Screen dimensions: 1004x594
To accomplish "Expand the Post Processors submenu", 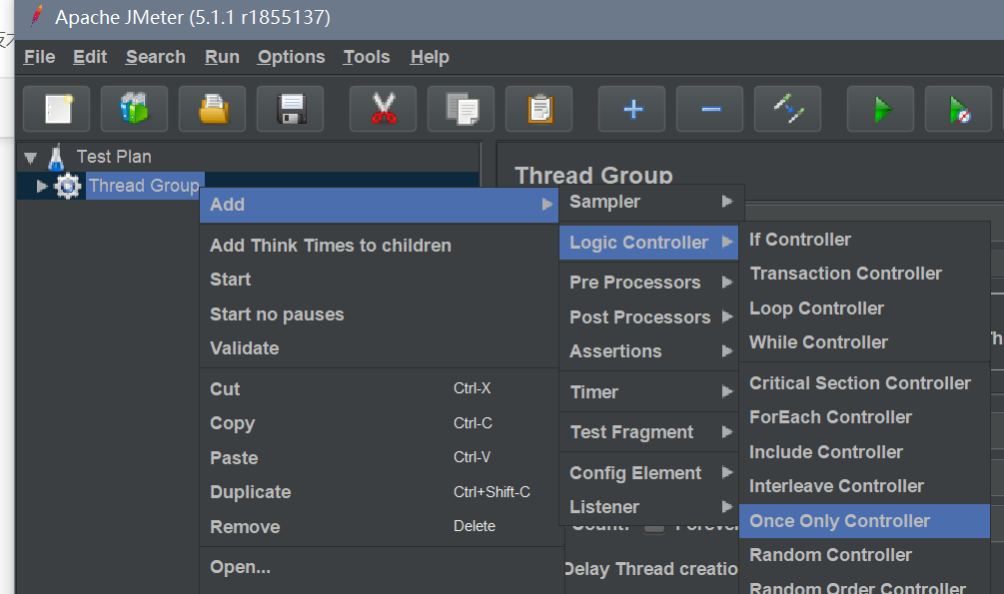I will pyautogui.click(x=649, y=317).
